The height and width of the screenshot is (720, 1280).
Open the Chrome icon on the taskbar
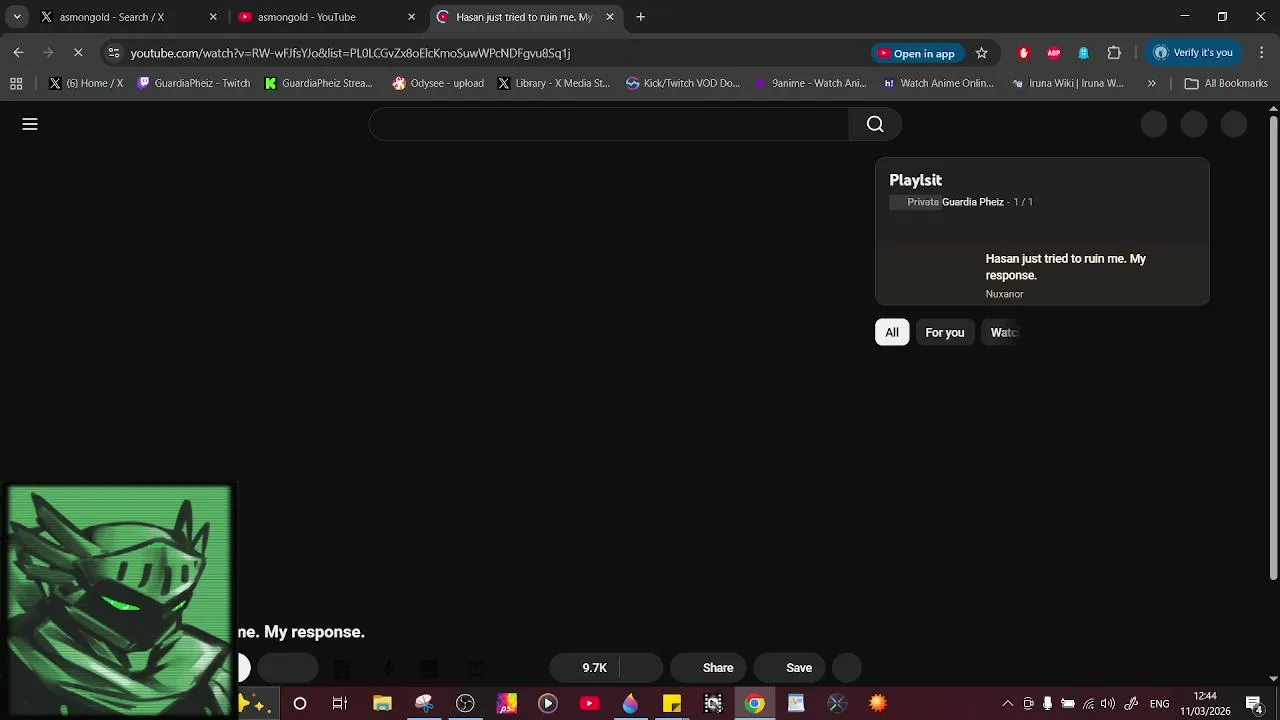pyautogui.click(x=755, y=704)
